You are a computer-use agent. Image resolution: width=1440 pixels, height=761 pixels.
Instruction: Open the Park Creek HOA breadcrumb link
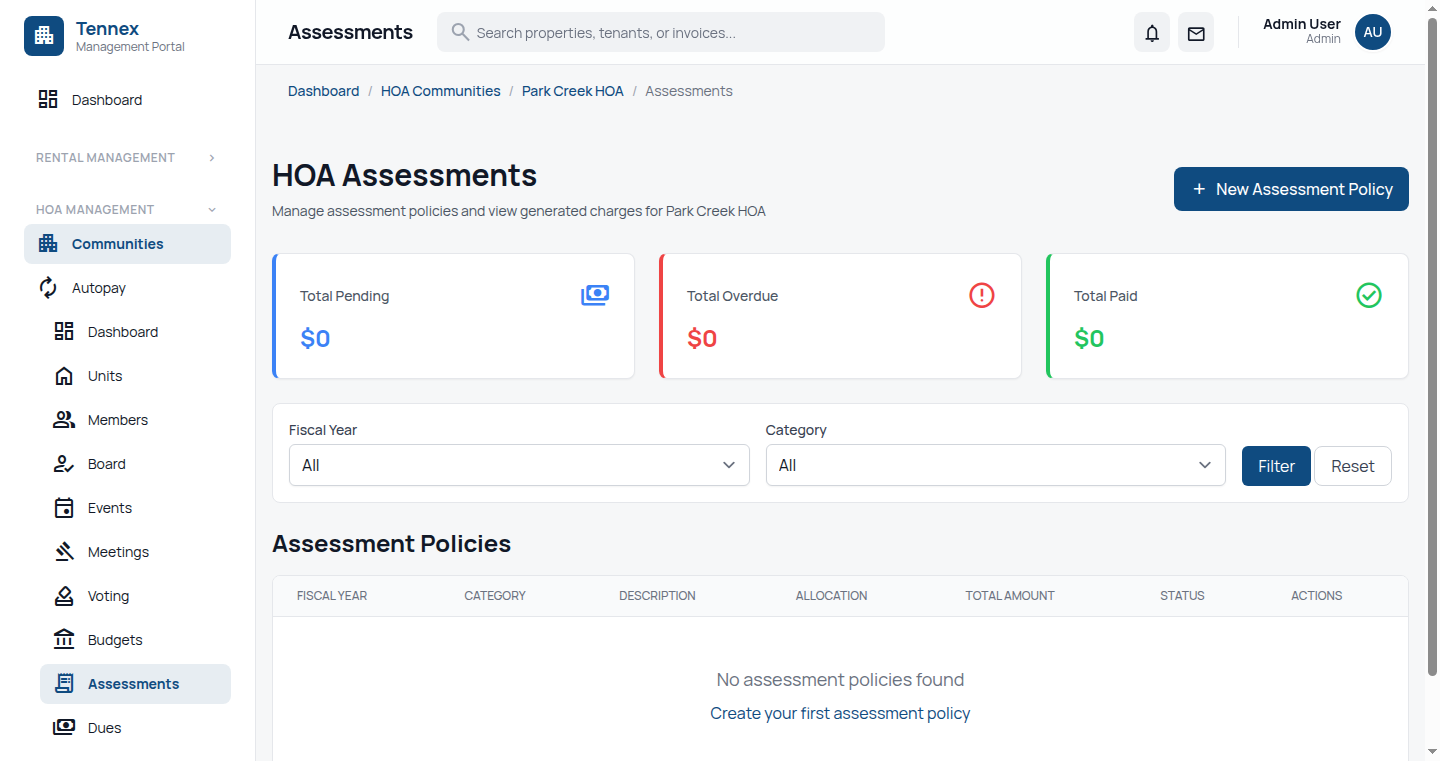tap(572, 91)
